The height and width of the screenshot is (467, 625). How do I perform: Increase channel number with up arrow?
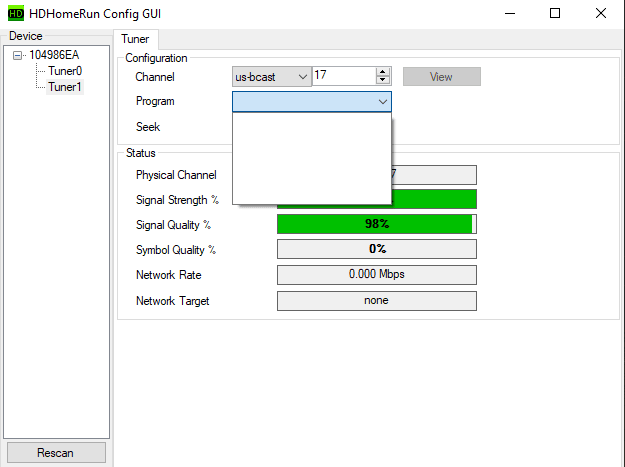(383, 72)
